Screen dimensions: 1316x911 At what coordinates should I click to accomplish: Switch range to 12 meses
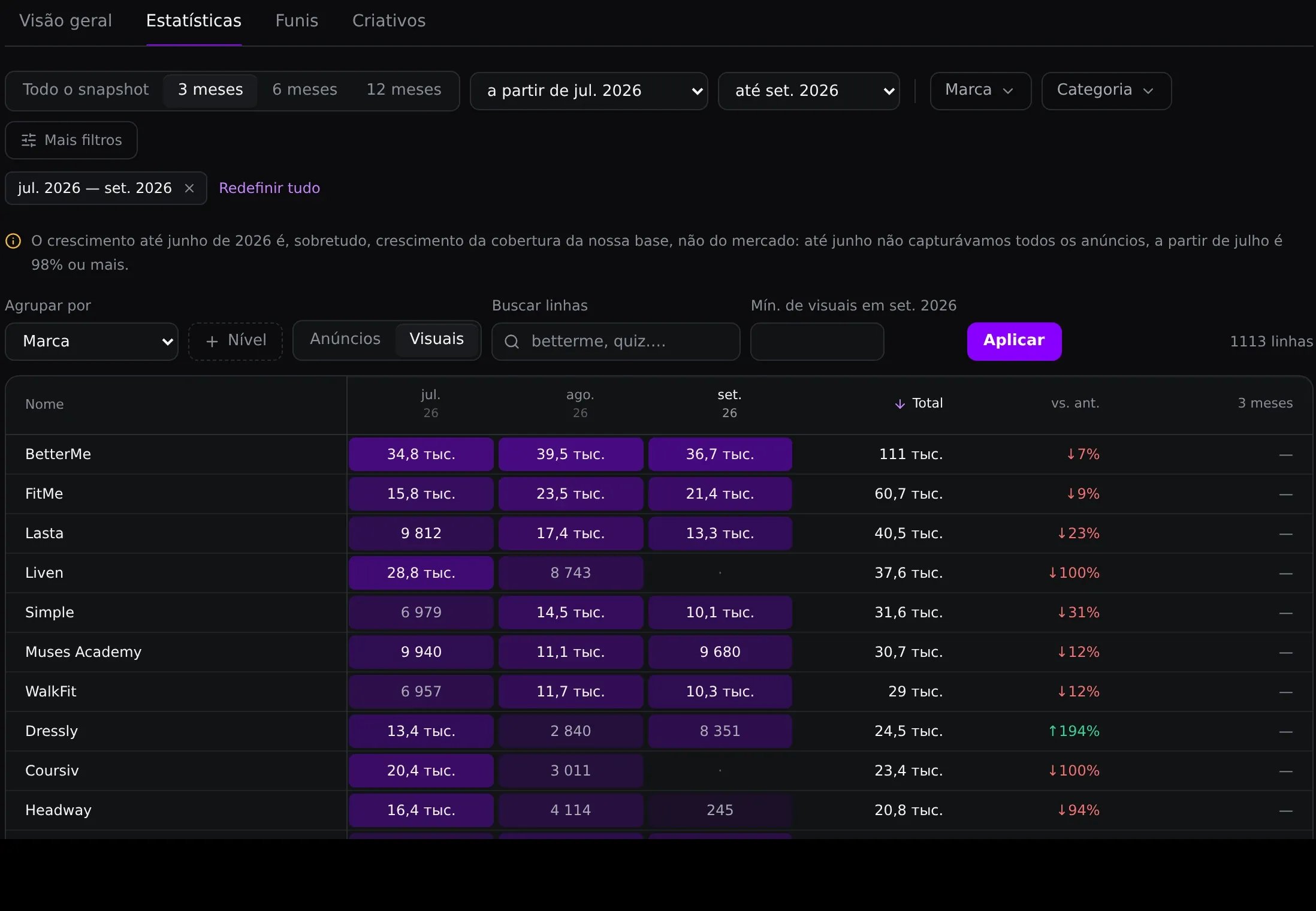click(x=404, y=90)
